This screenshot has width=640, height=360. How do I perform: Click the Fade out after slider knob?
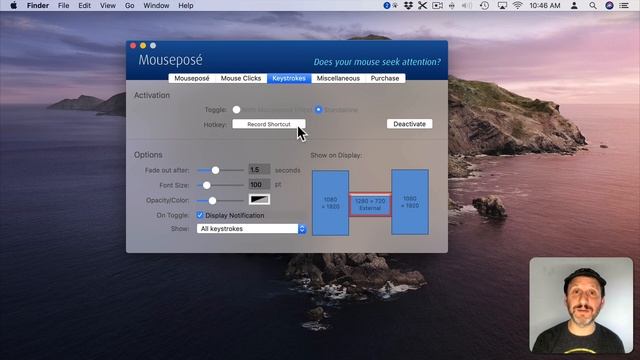215,170
